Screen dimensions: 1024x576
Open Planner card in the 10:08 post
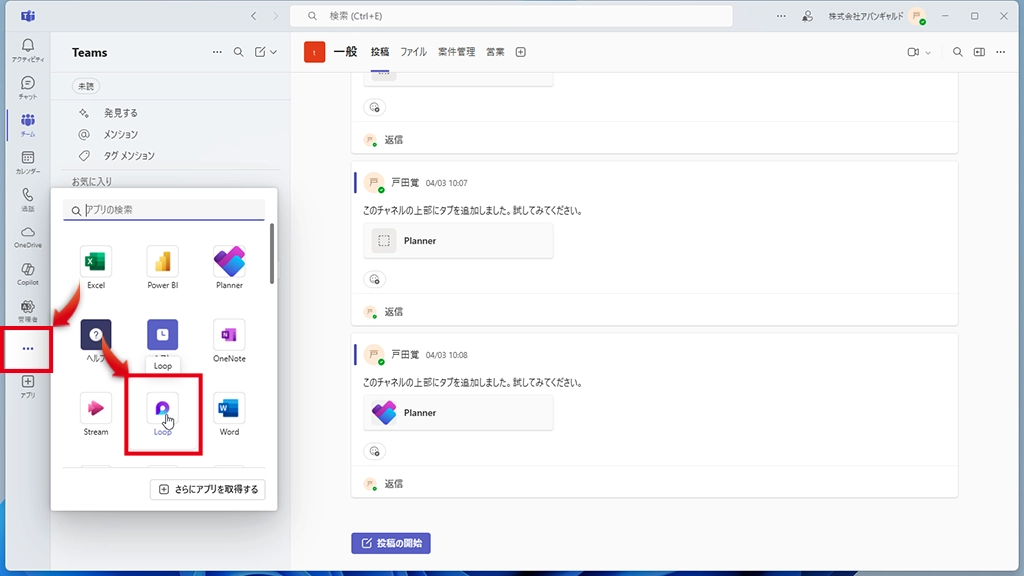click(458, 413)
